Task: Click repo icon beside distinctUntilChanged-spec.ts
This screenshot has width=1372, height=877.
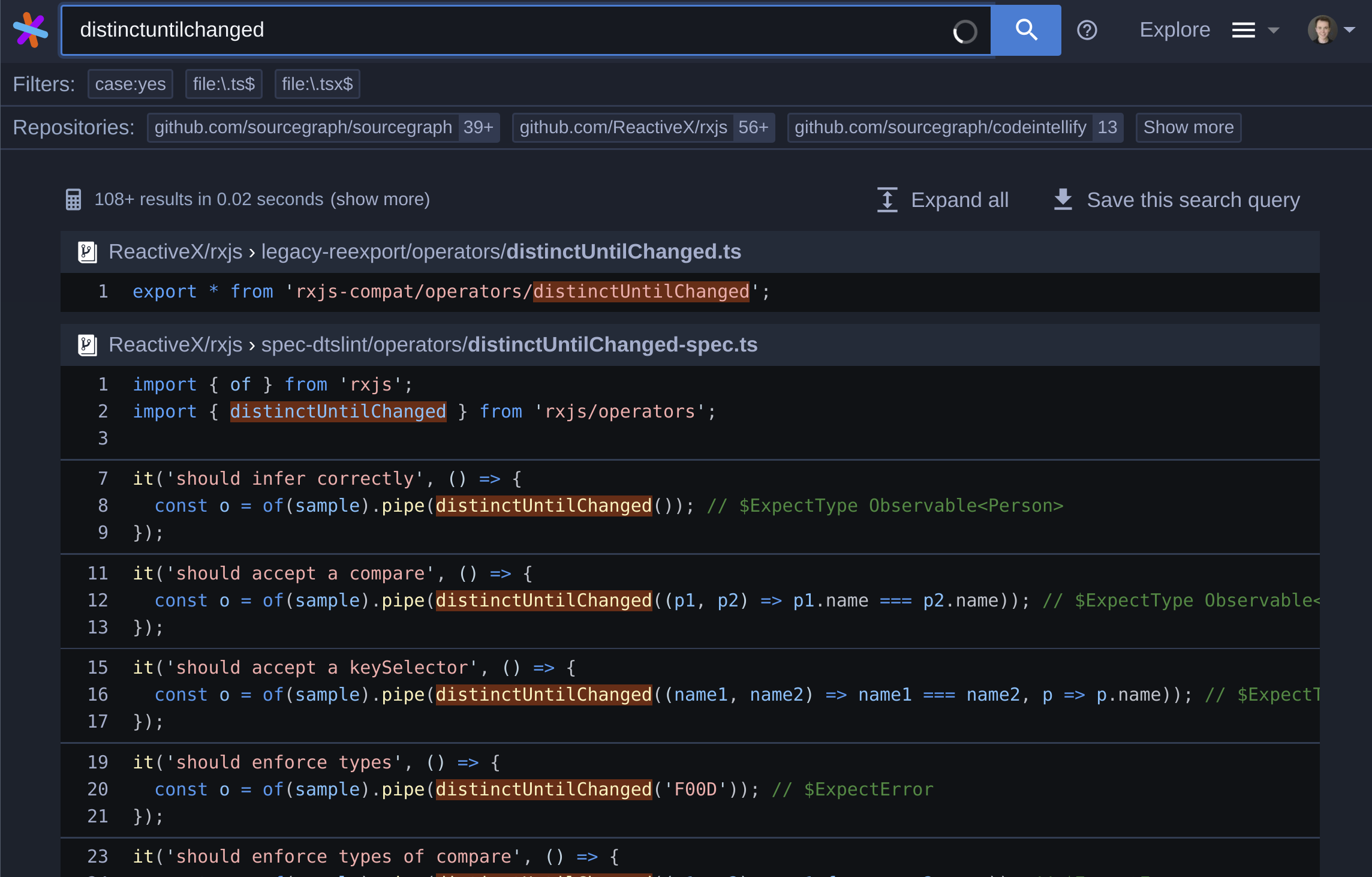Action: point(88,345)
